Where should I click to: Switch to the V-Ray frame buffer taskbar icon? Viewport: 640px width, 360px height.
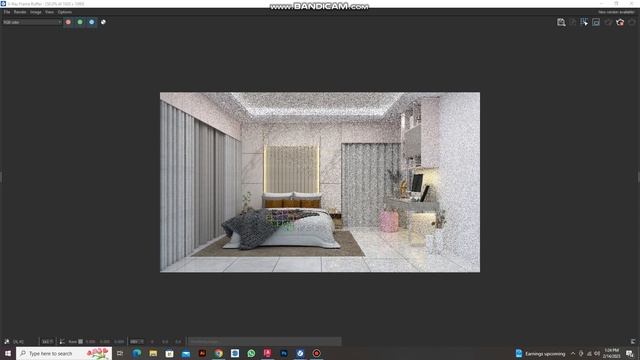point(300,353)
